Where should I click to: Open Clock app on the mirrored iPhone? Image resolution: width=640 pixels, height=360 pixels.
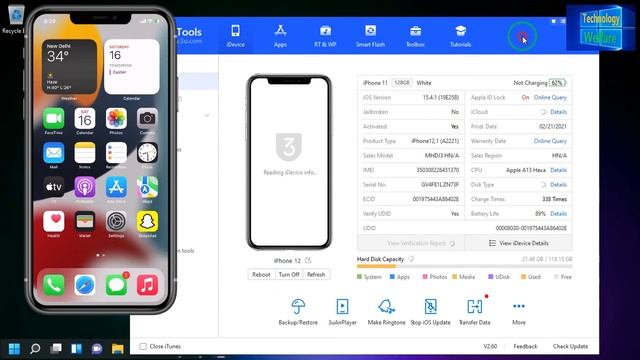pyautogui.click(x=147, y=153)
